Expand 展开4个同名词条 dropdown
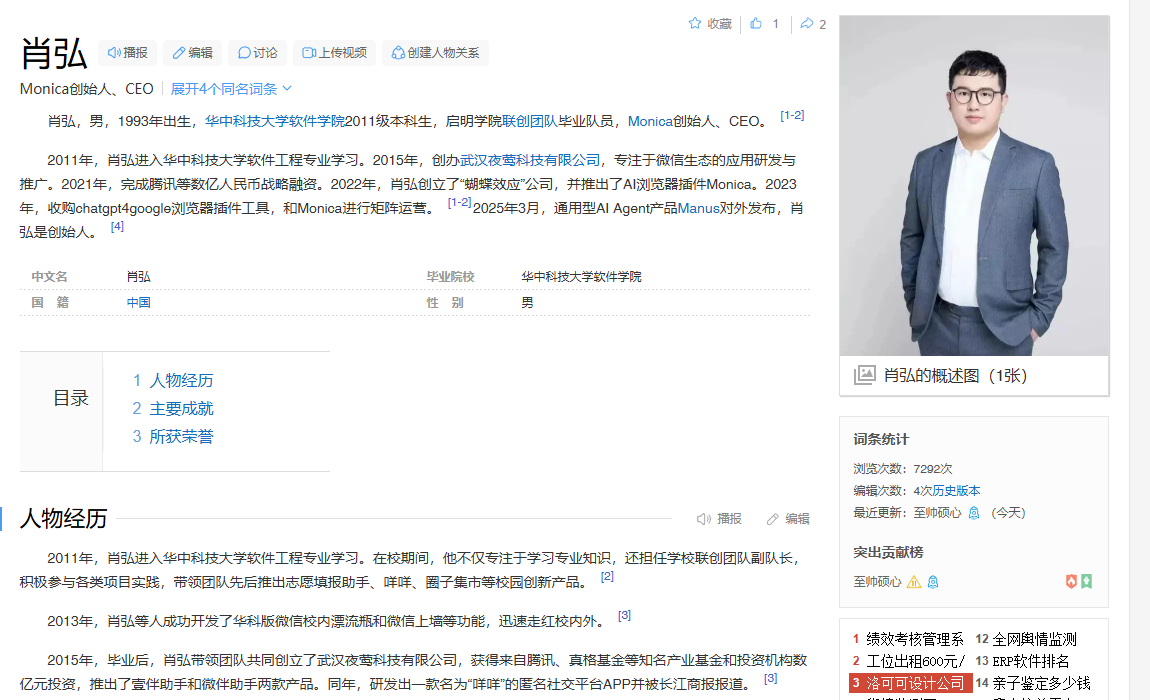This screenshot has height=700, width=1150. point(231,89)
